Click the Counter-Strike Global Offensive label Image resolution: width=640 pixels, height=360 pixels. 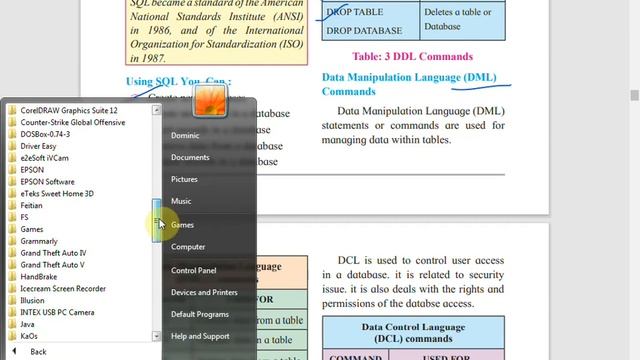pyautogui.click(x=73, y=122)
